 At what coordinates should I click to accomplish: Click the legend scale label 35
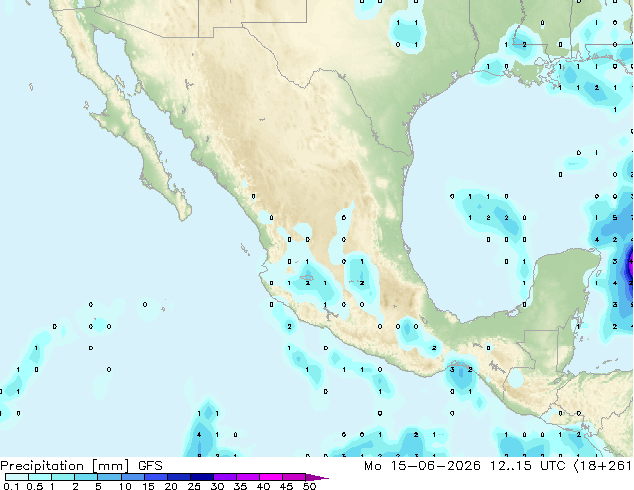(x=240, y=486)
